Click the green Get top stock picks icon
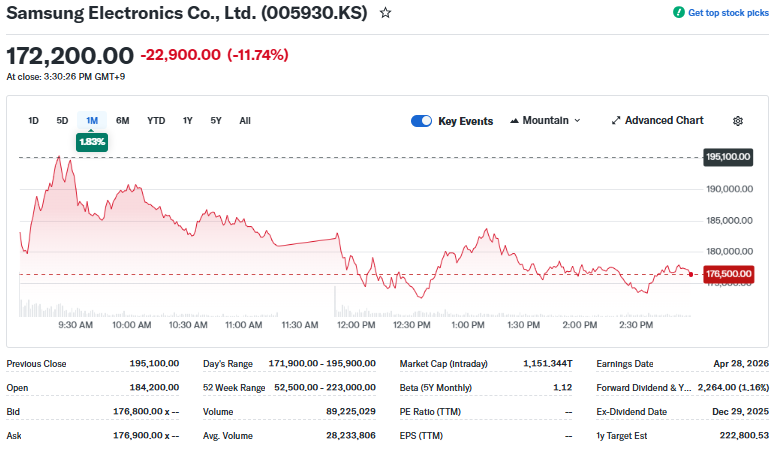Image resolution: width=782 pixels, height=456 pixels. pos(678,12)
